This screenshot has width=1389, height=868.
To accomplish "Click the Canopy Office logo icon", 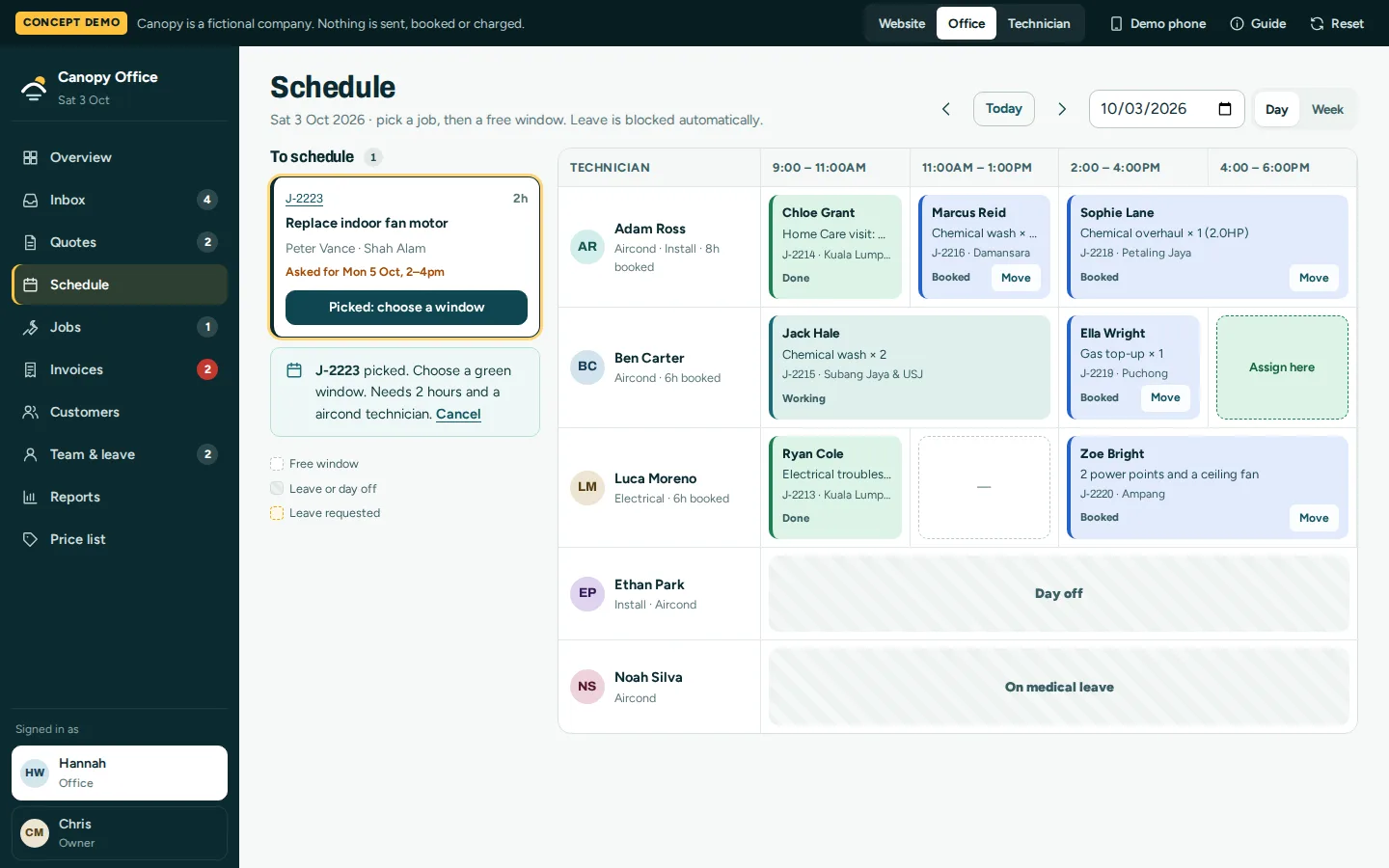I will click(34, 88).
